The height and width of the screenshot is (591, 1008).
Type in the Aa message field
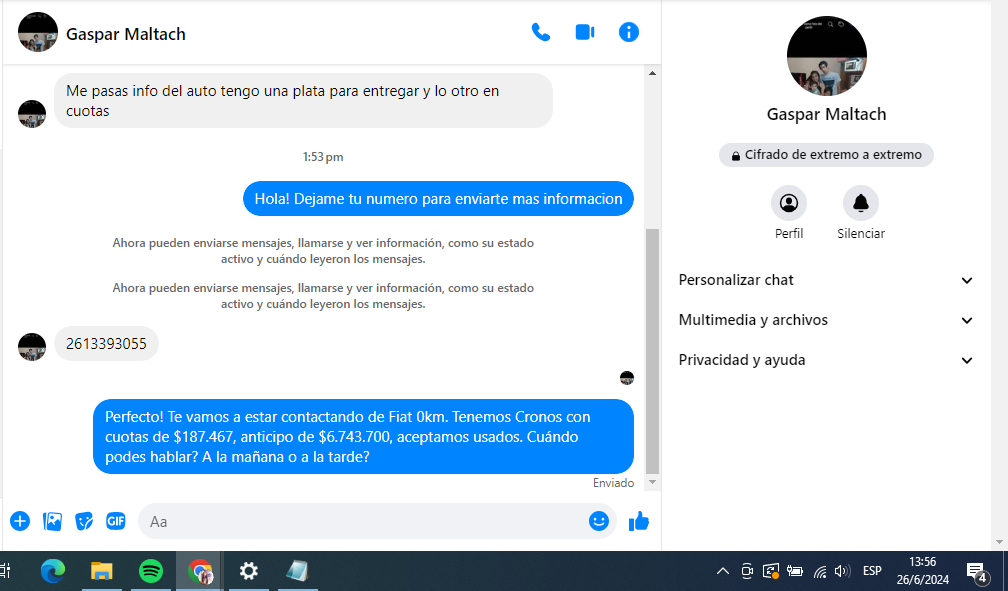[360, 521]
